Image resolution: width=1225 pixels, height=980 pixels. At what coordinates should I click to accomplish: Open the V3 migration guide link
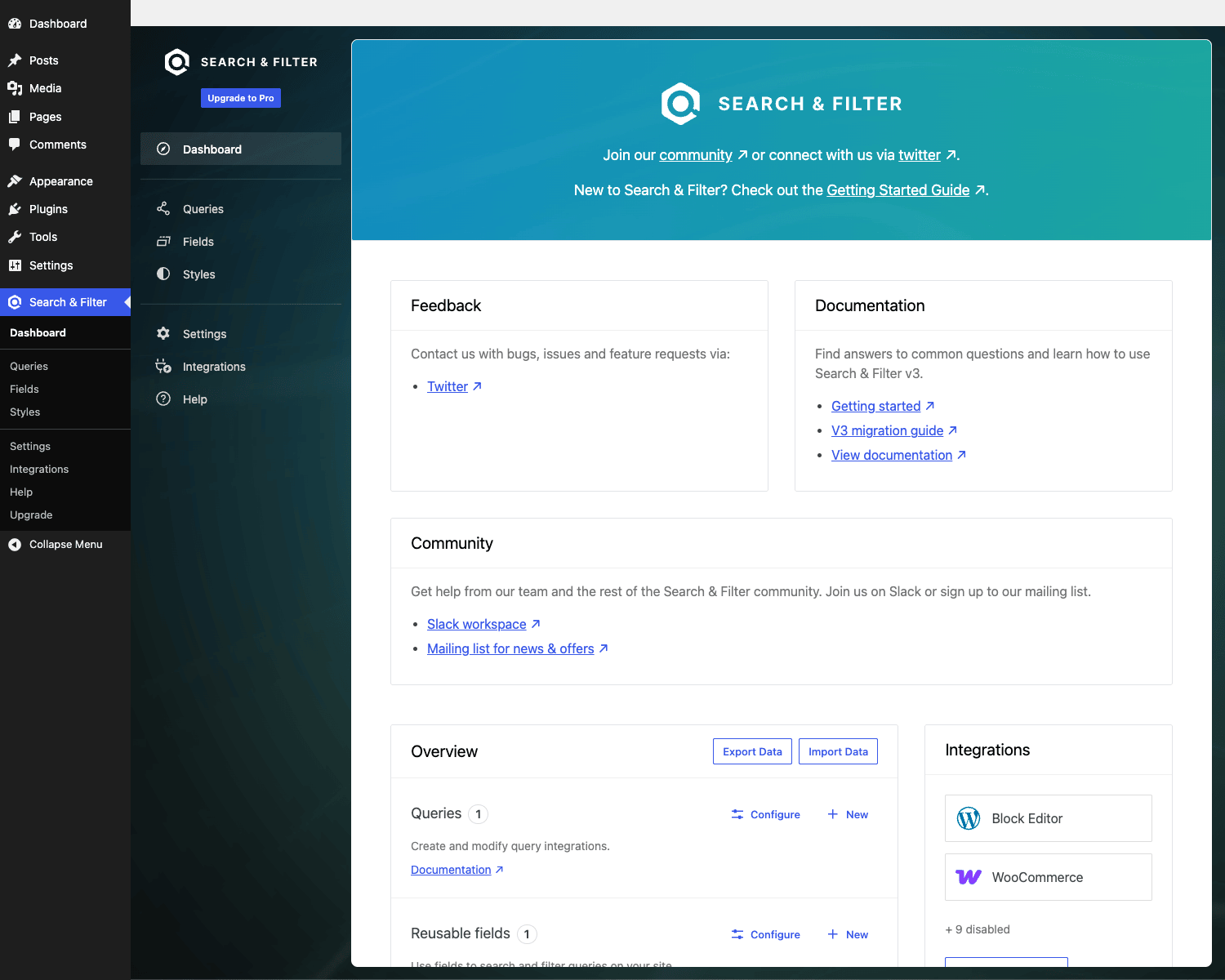coord(887,430)
